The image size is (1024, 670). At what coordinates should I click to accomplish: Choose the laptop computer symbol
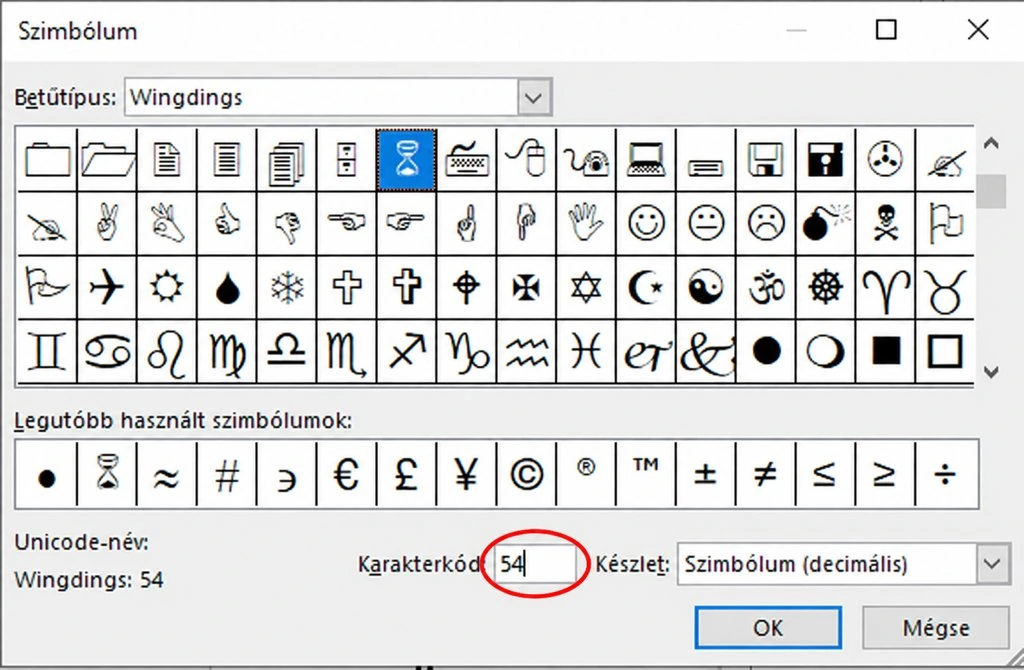tap(646, 159)
